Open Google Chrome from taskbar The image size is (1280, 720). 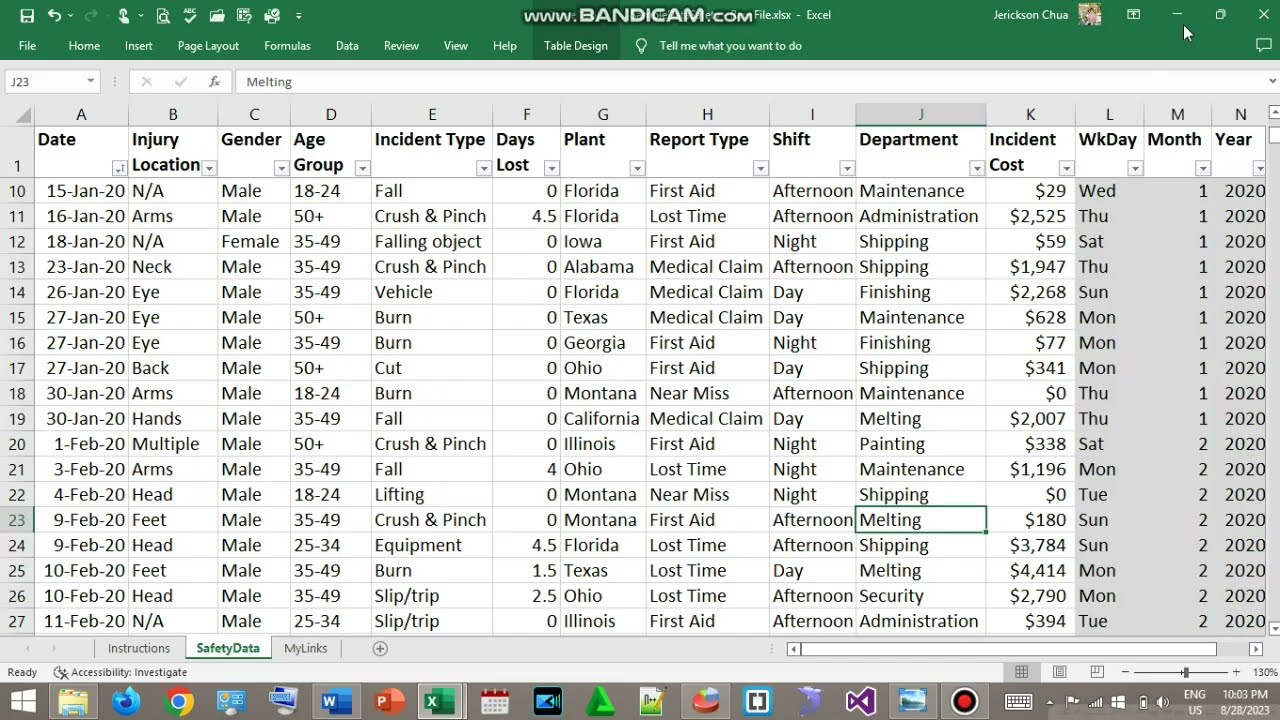tap(179, 702)
